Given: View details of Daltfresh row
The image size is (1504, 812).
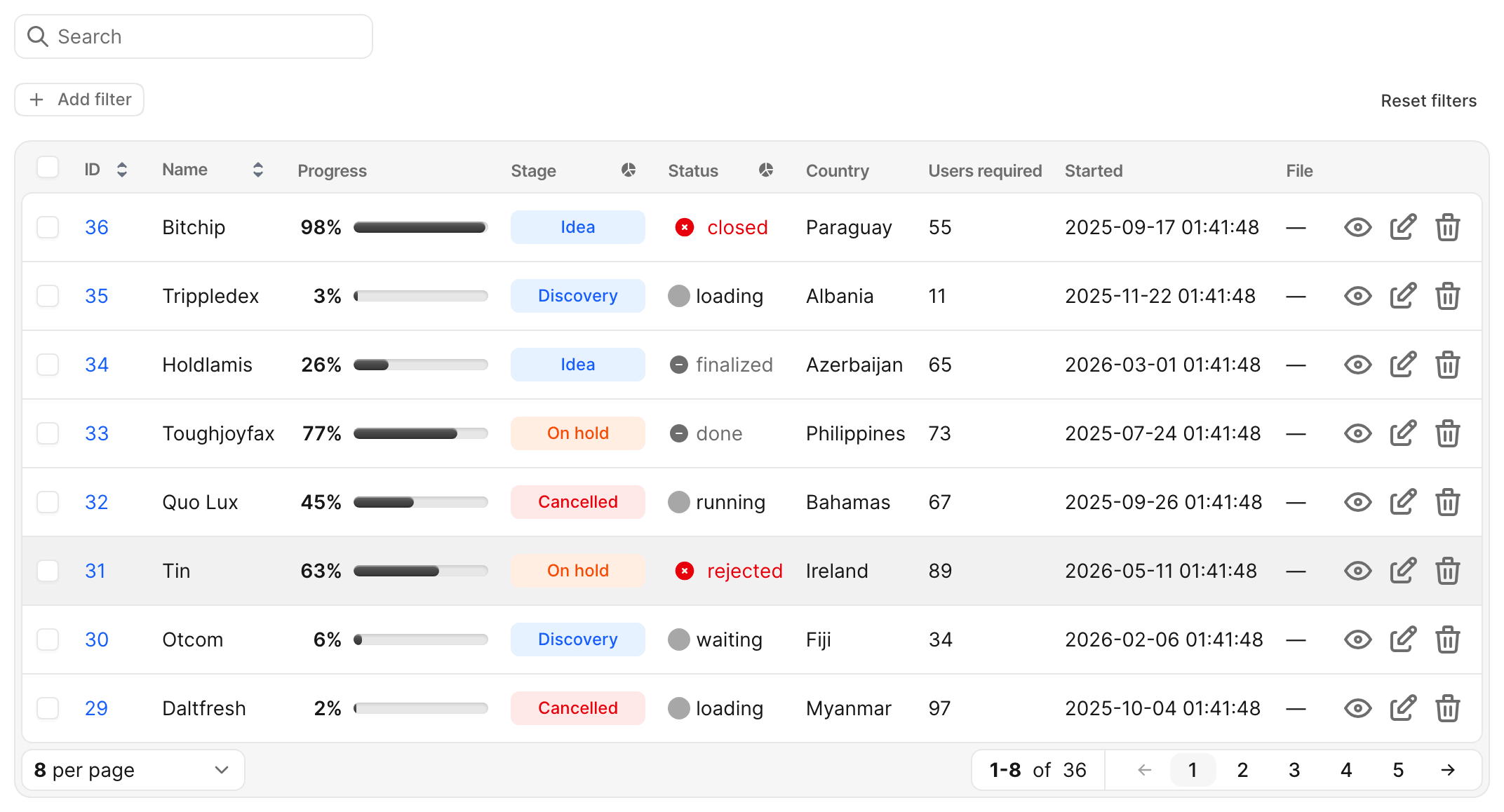Looking at the screenshot, I should (x=1357, y=708).
